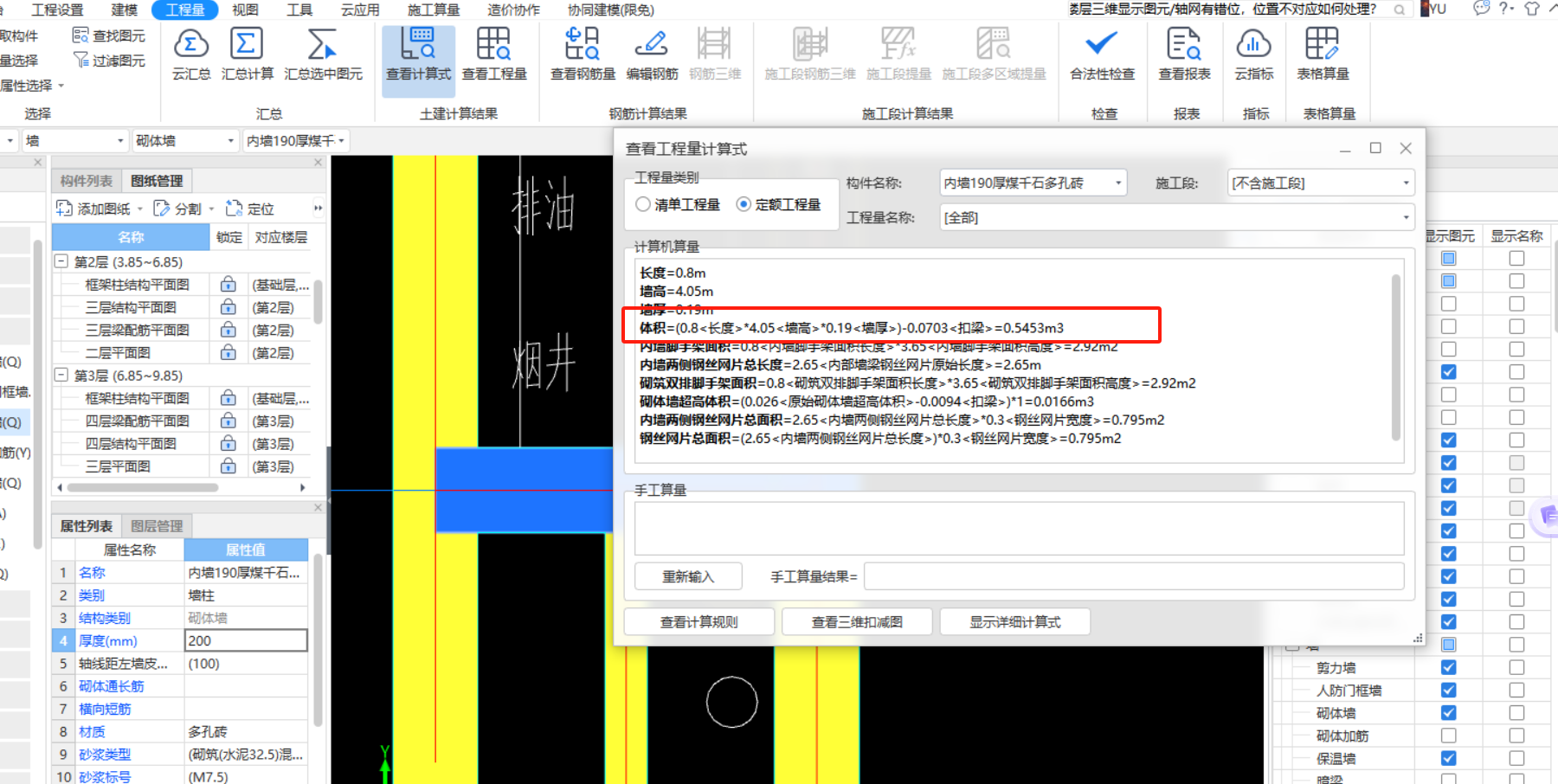Open 工程设置 menu
The height and width of the screenshot is (784, 1558).
[x=57, y=10]
